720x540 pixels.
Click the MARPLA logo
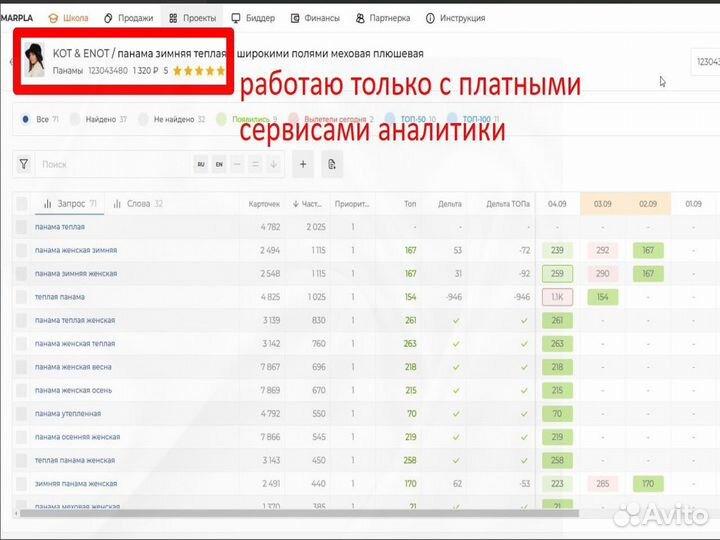(17, 18)
